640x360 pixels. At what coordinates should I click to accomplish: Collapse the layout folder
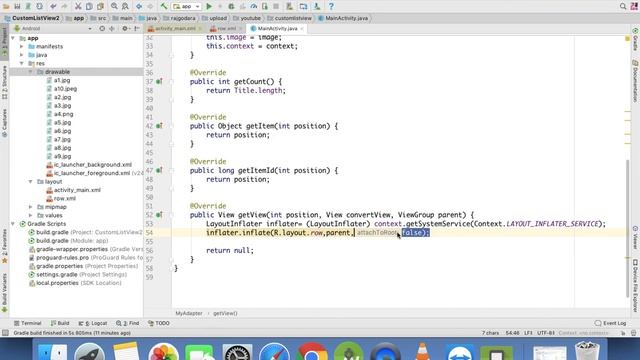click(31, 182)
